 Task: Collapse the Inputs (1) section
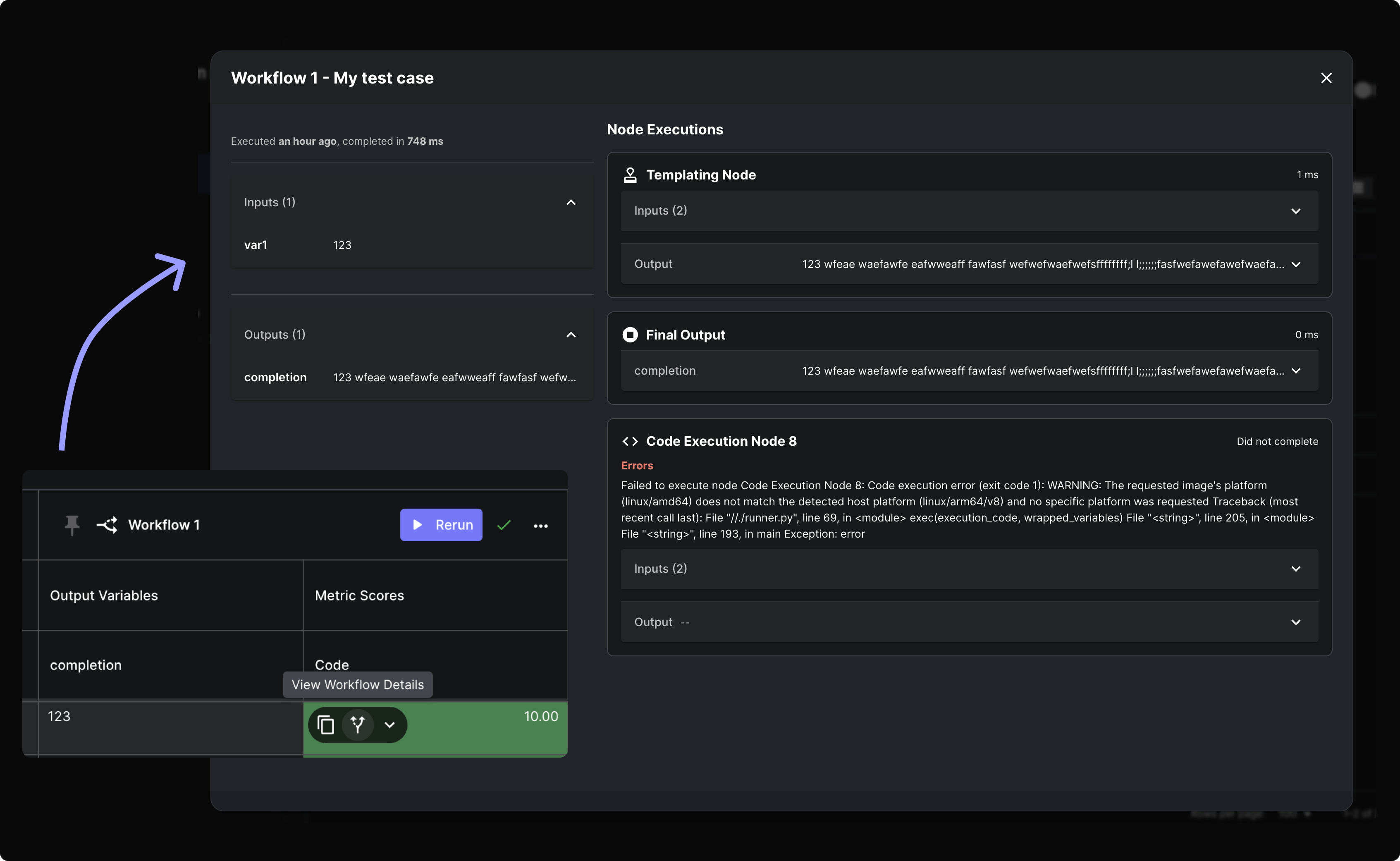pyautogui.click(x=571, y=202)
